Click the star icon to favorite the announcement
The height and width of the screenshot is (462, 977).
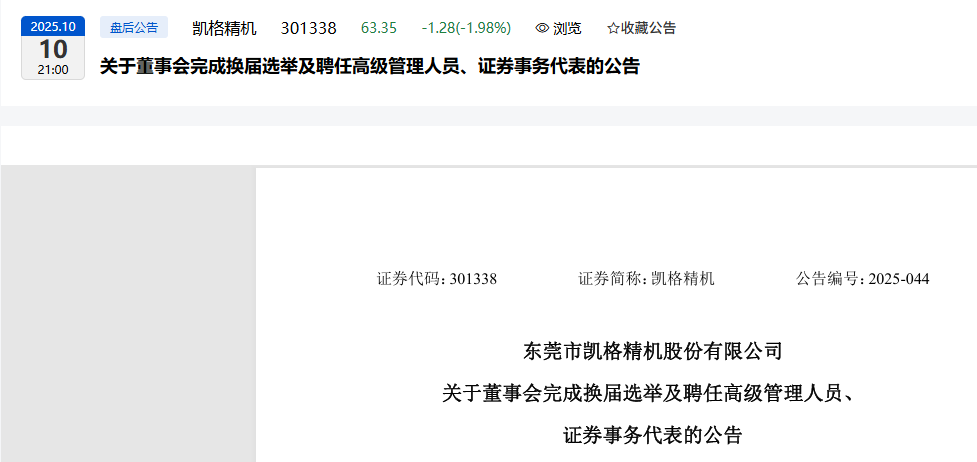(613, 28)
